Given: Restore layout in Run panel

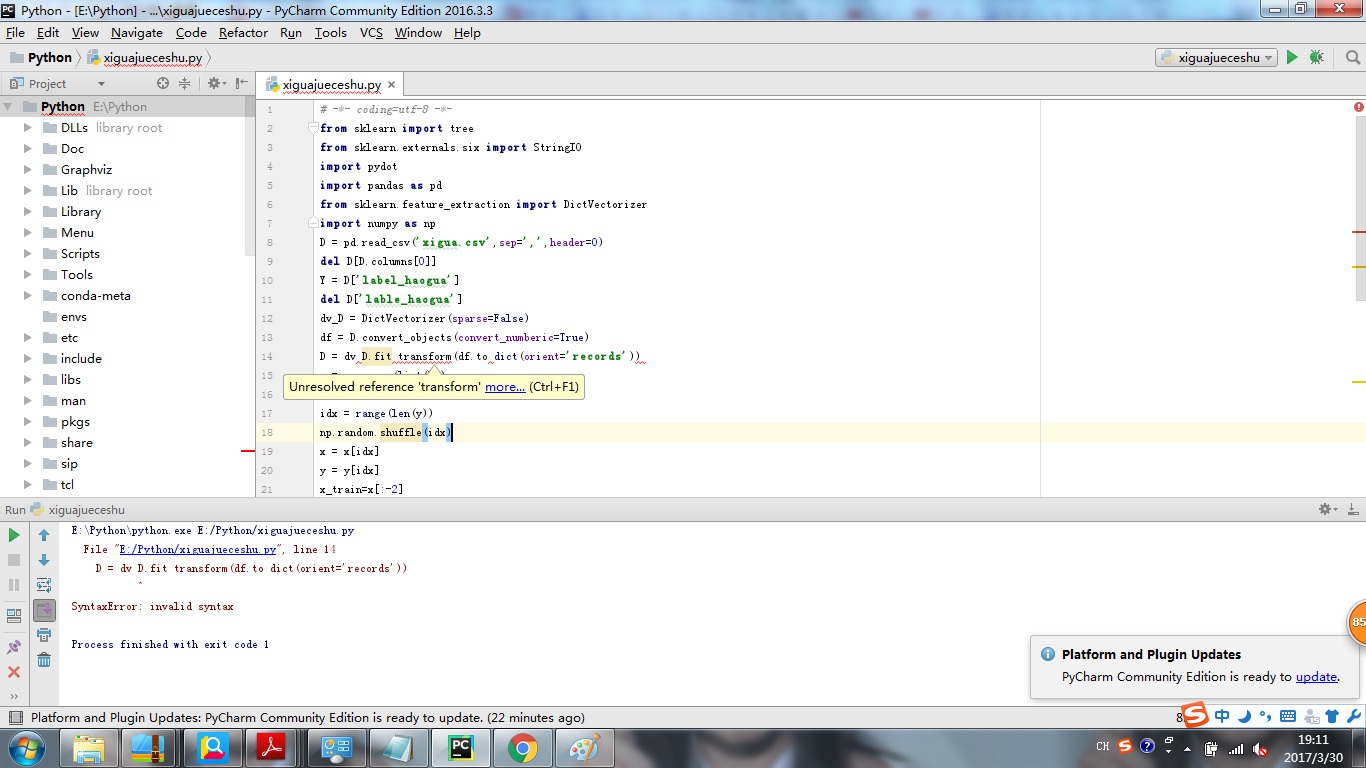Looking at the screenshot, I should pos(14,616).
